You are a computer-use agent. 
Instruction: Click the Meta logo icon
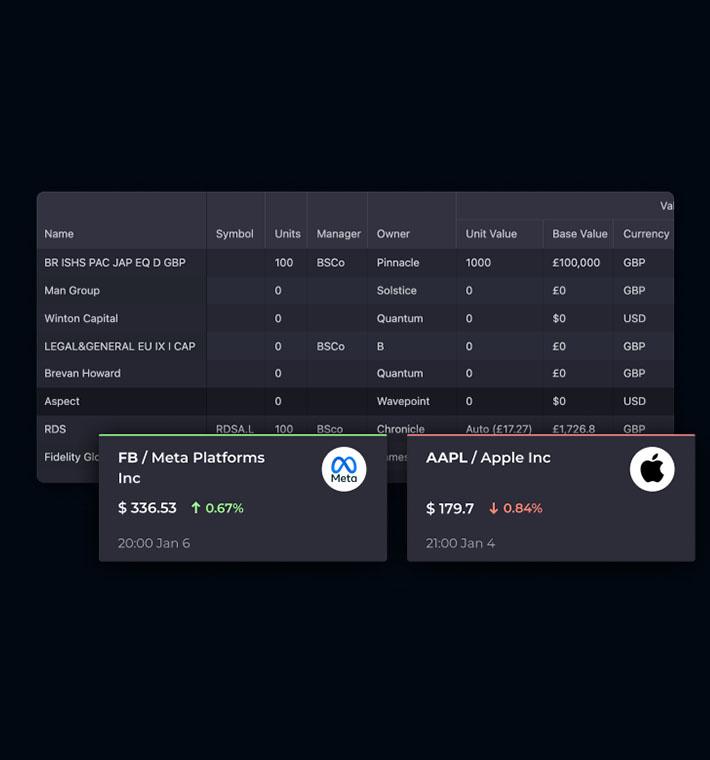344,470
